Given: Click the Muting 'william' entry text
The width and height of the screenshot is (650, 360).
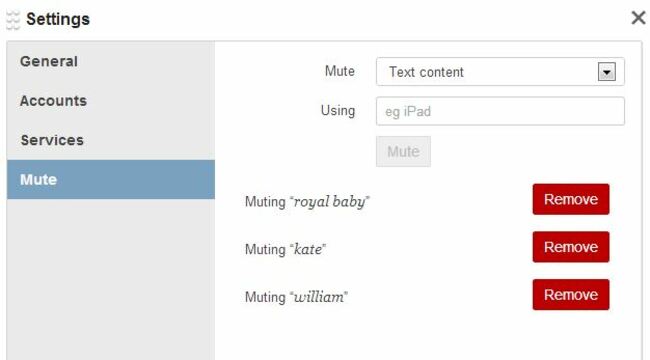Looking at the screenshot, I should click(296, 297).
